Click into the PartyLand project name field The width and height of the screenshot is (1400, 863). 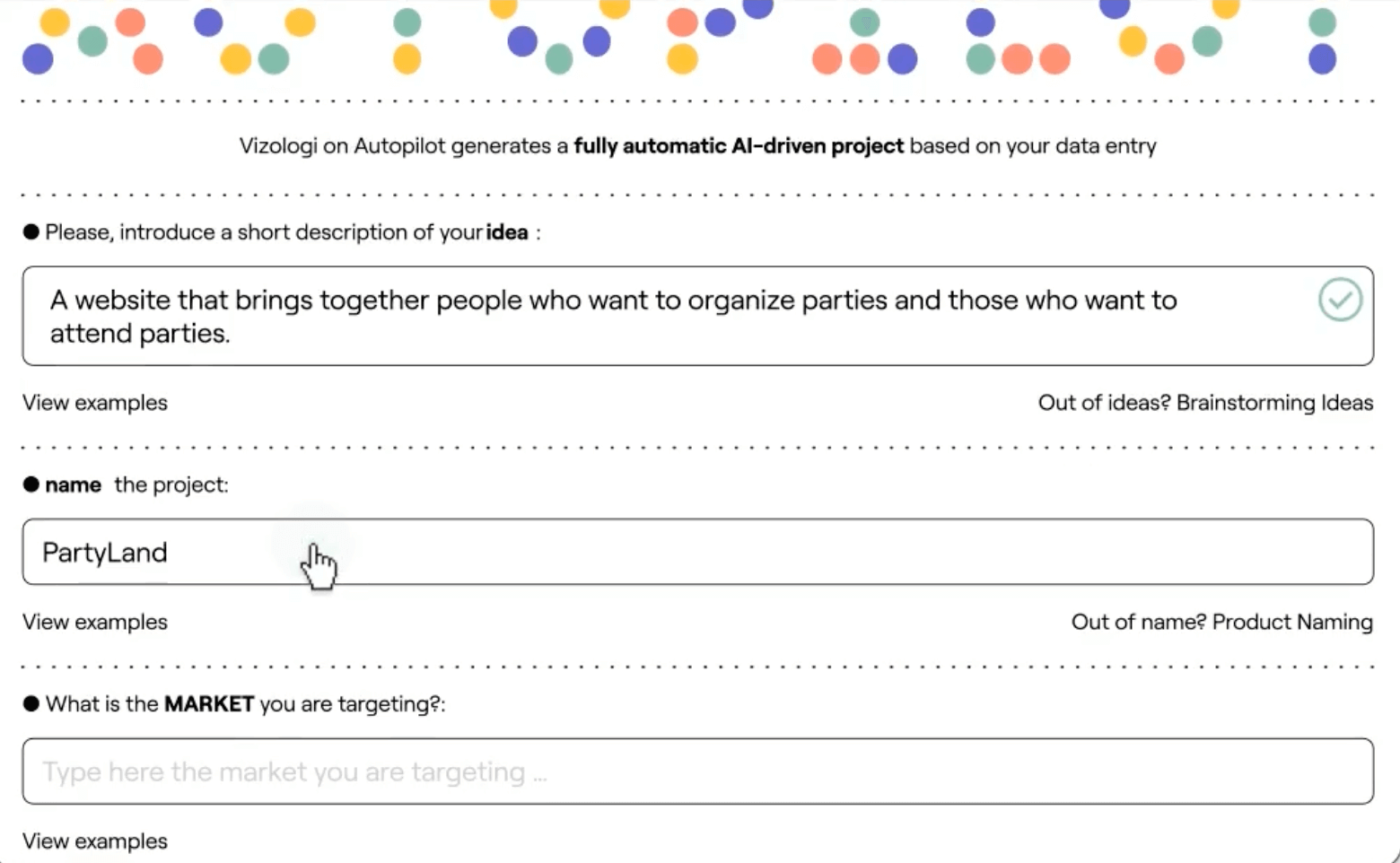[x=697, y=552]
